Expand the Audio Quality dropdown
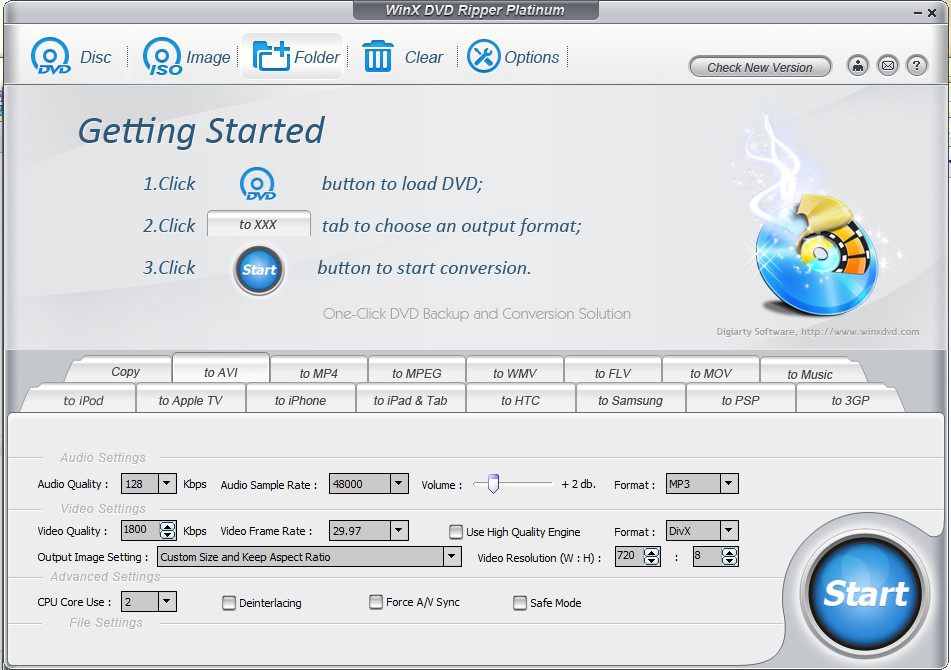951x670 pixels. point(167,484)
